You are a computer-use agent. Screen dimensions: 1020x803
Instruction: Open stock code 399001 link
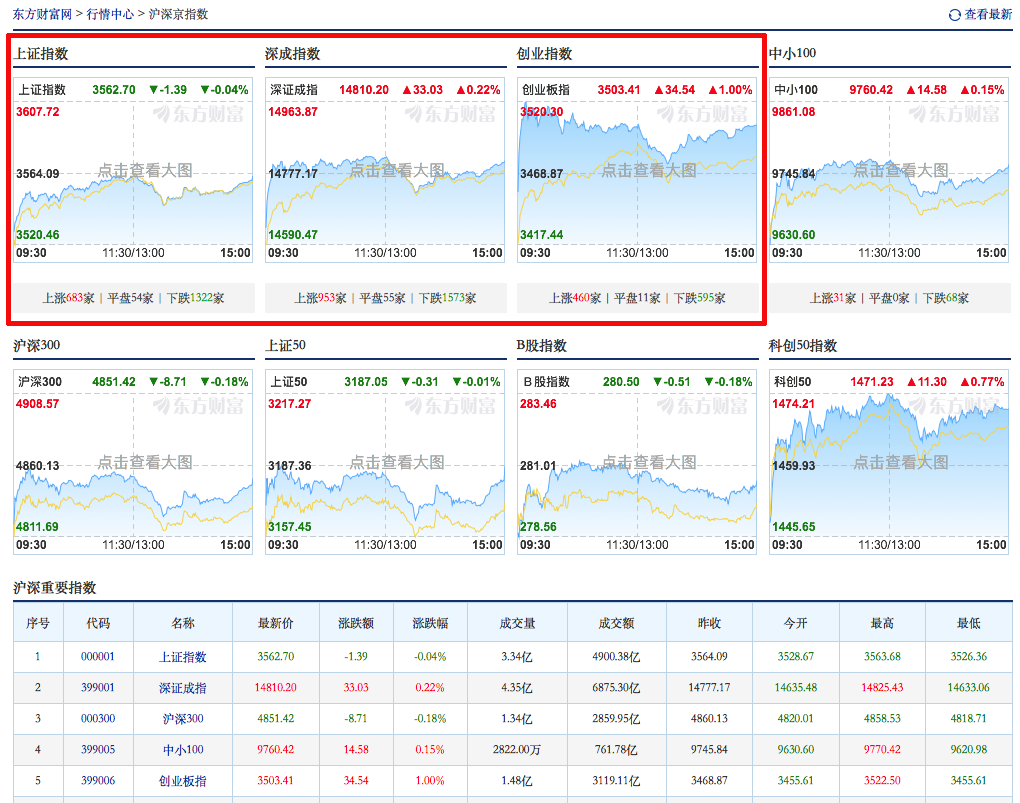[98, 687]
